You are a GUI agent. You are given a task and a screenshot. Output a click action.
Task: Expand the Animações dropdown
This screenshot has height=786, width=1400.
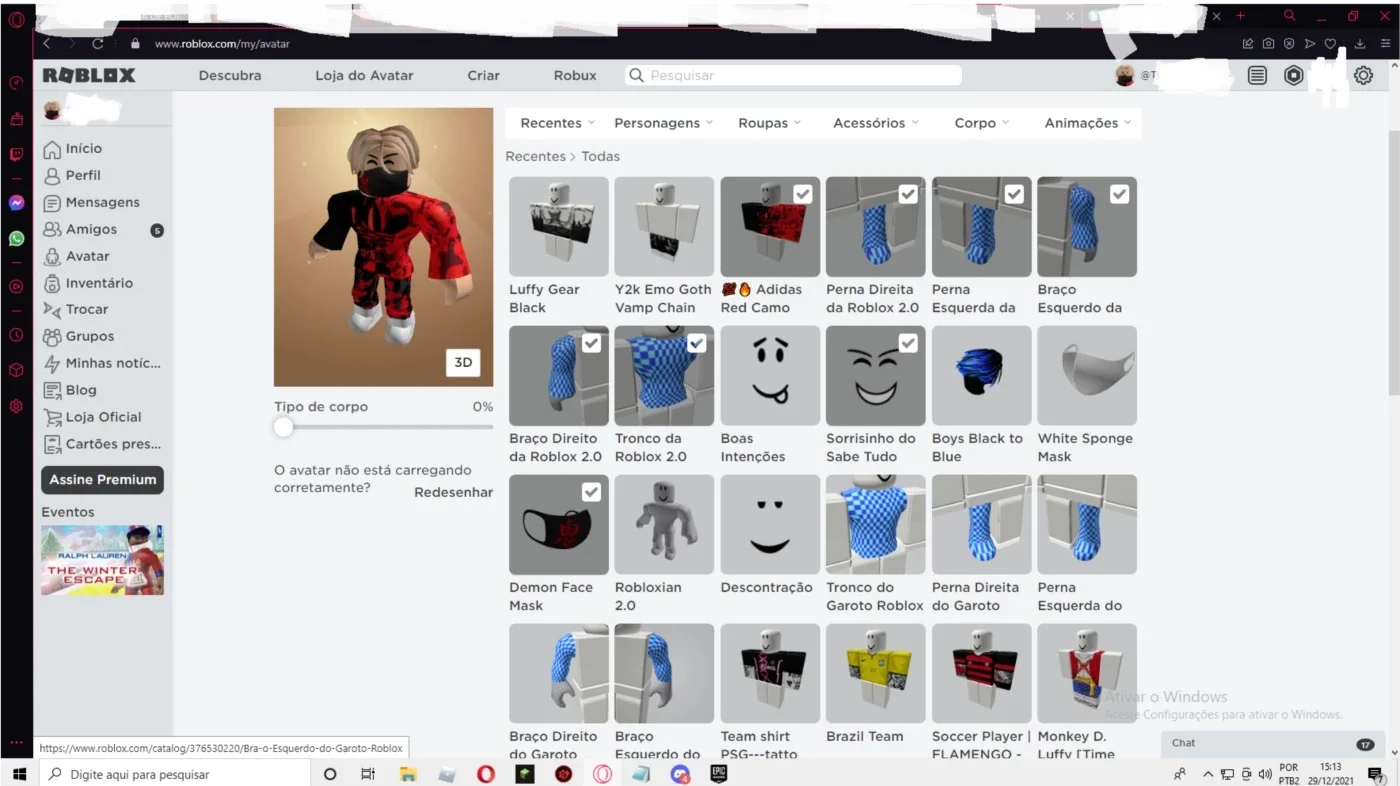(x=1088, y=123)
